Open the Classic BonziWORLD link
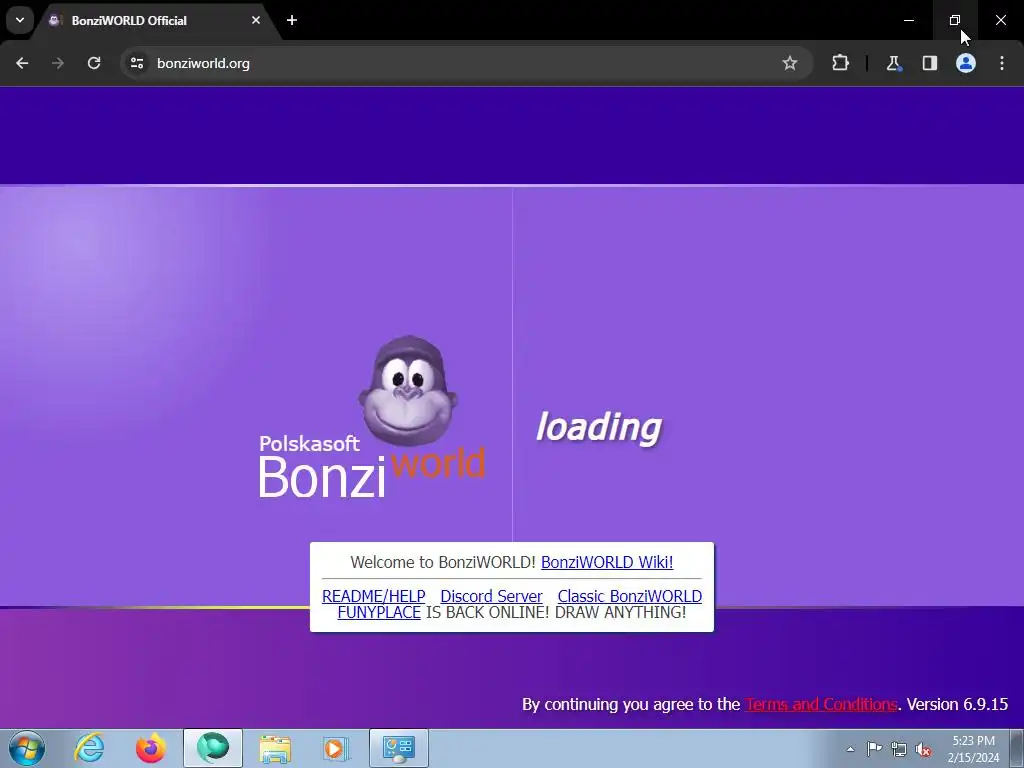Image resolution: width=1024 pixels, height=768 pixels. pyautogui.click(x=630, y=596)
